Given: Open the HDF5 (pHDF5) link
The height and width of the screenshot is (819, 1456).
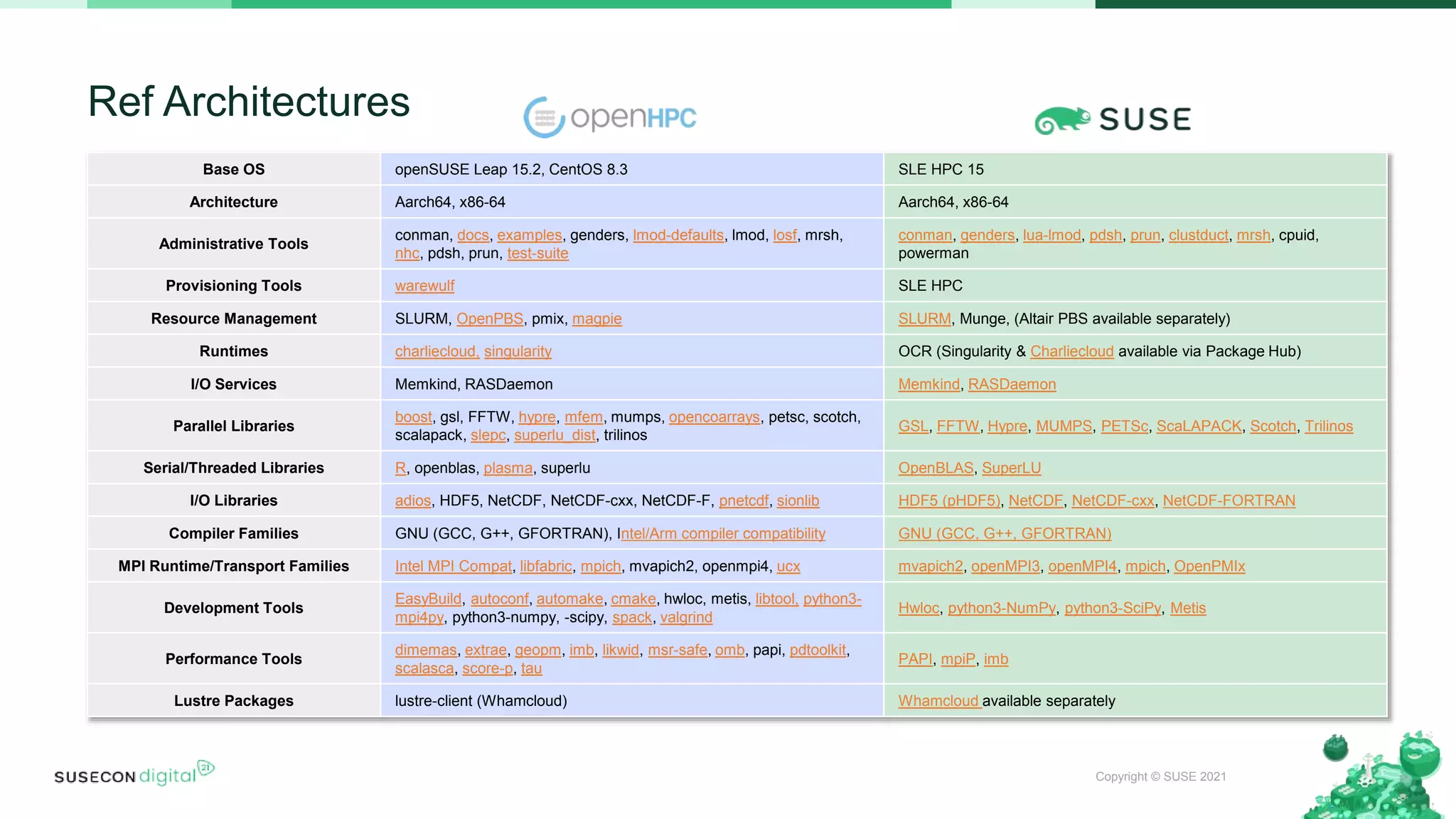Looking at the screenshot, I should [949, 500].
